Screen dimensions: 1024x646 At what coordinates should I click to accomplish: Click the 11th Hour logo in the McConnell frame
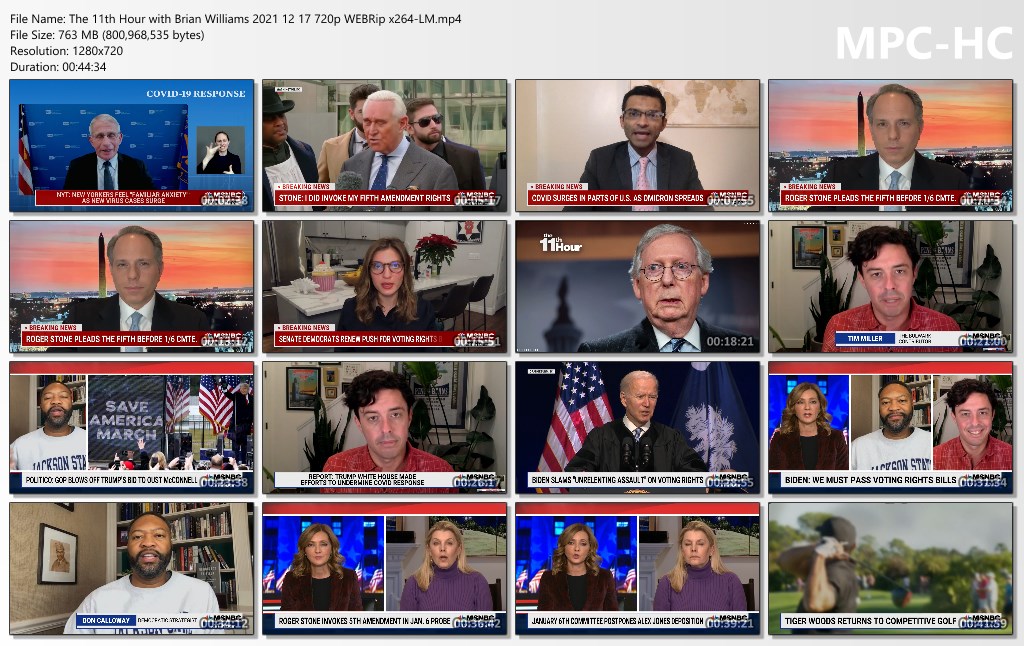[x=560, y=243]
